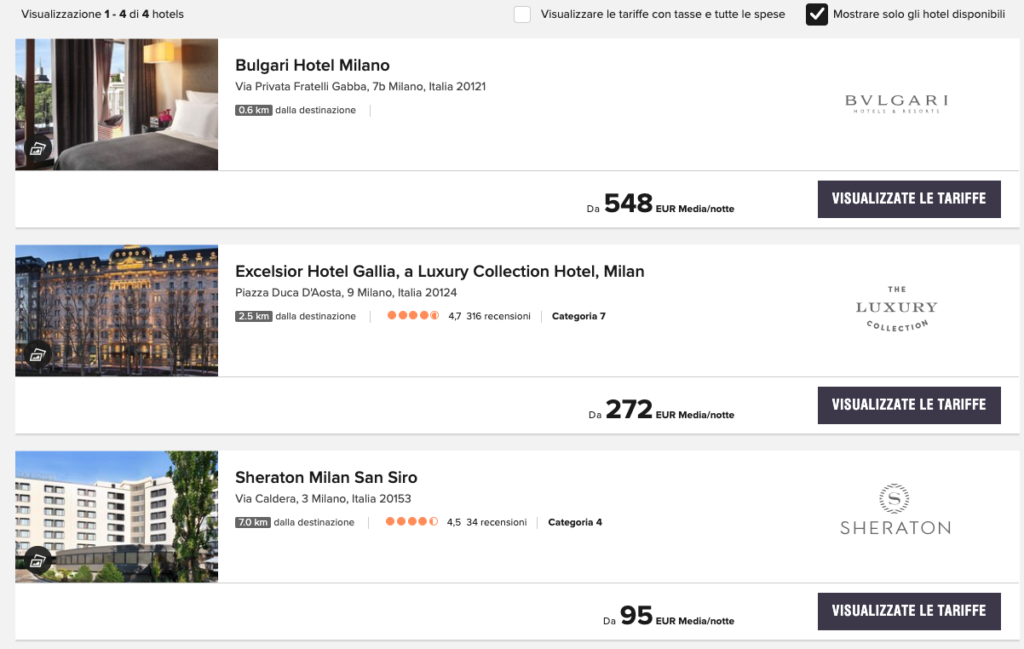Click the 4,7 rating score
This screenshot has height=649, width=1024.
[x=455, y=316]
